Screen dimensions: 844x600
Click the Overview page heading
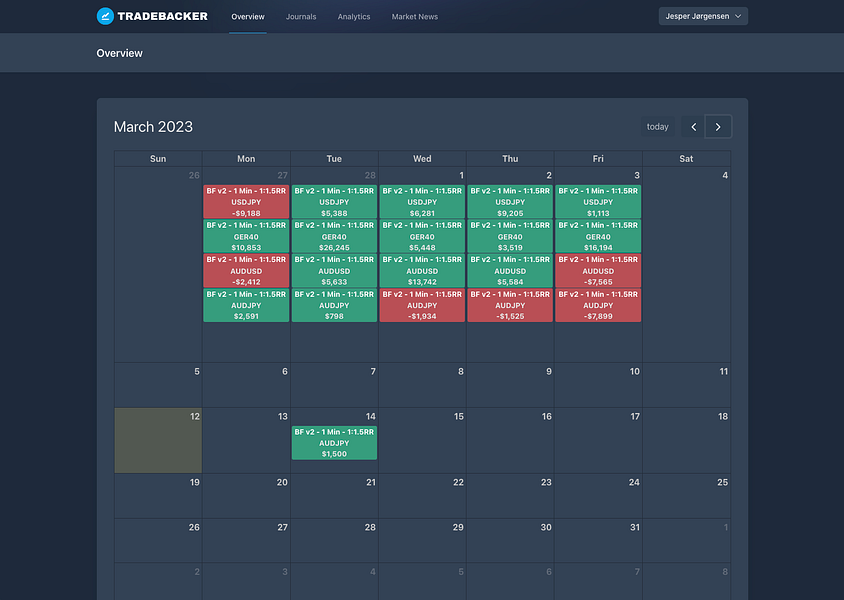119,53
